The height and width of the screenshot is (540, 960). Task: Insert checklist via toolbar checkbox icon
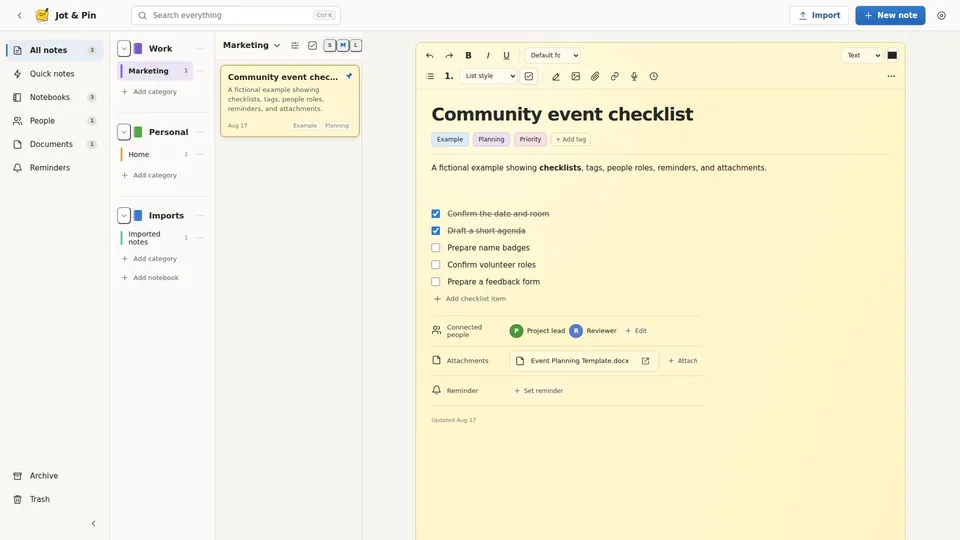(529, 76)
